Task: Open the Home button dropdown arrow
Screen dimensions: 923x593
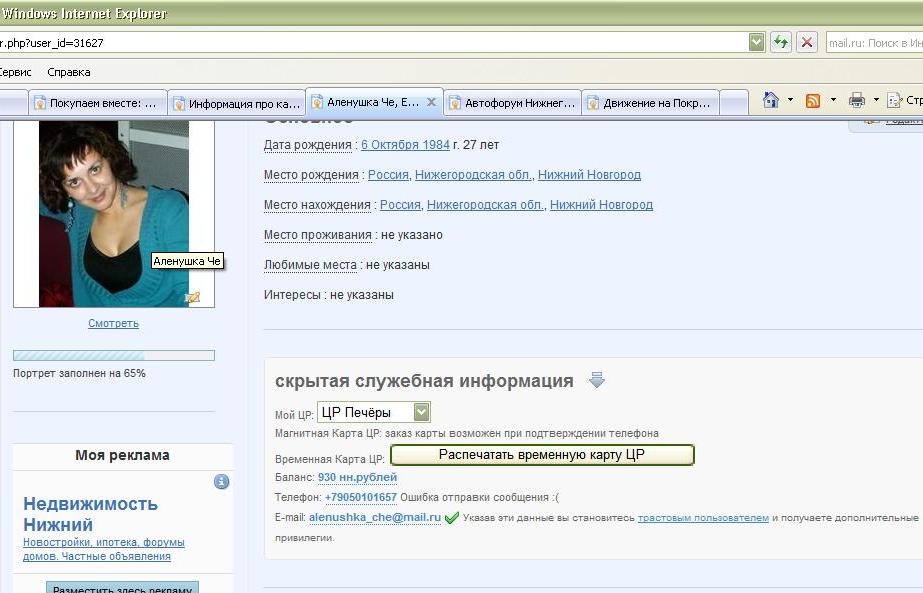Action: 790,100
